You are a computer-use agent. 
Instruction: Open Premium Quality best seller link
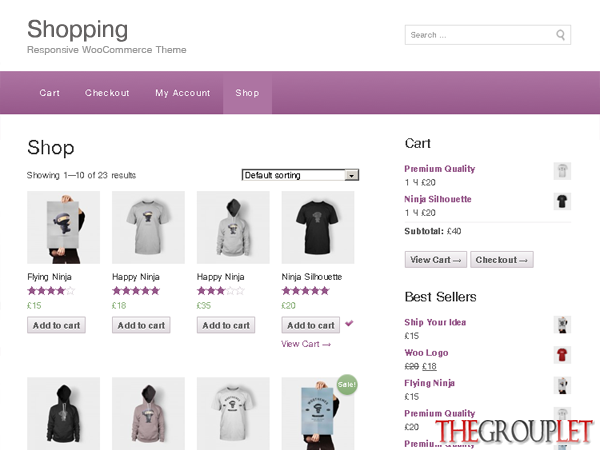[x=440, y=413]
